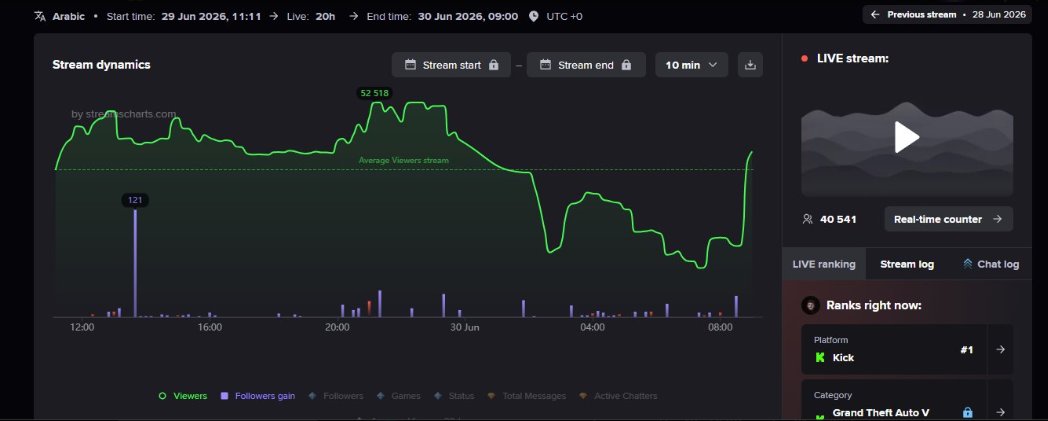Screen dimensions: 1048x421
Task: Click the calendar icon in Stream end
Action: (545, 65)
